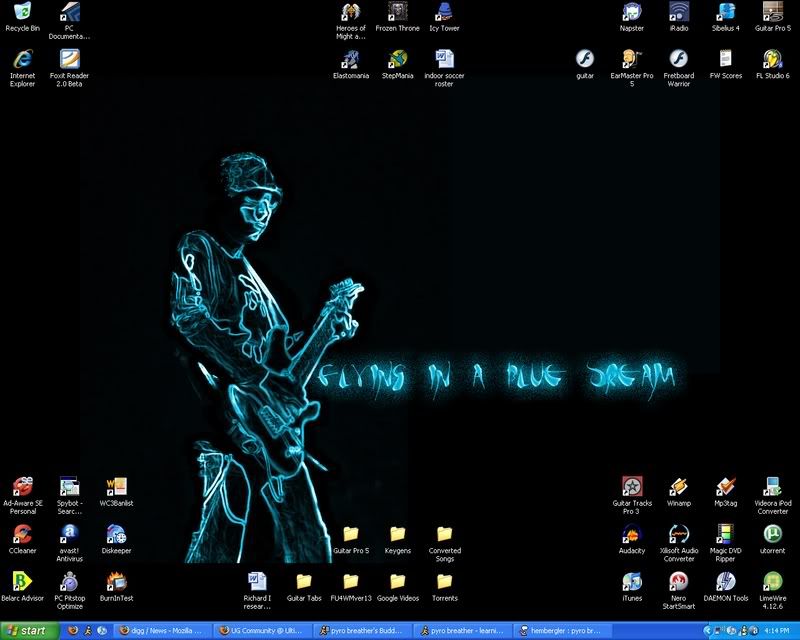Click the Guitar Tabs folder

(x=304, y=582)
